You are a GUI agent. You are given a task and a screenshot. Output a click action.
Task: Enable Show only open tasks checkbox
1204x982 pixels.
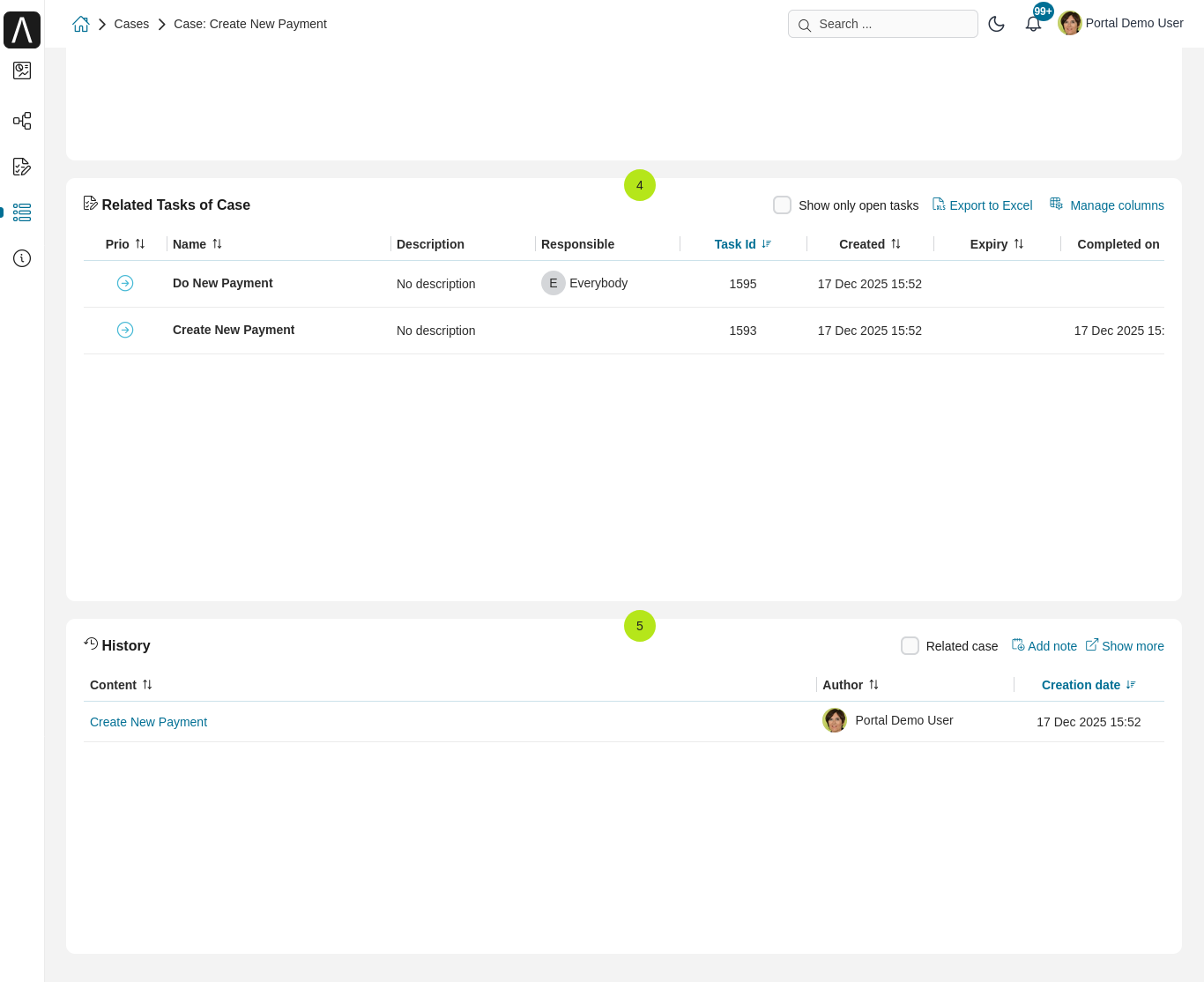(x=782, y=205)
